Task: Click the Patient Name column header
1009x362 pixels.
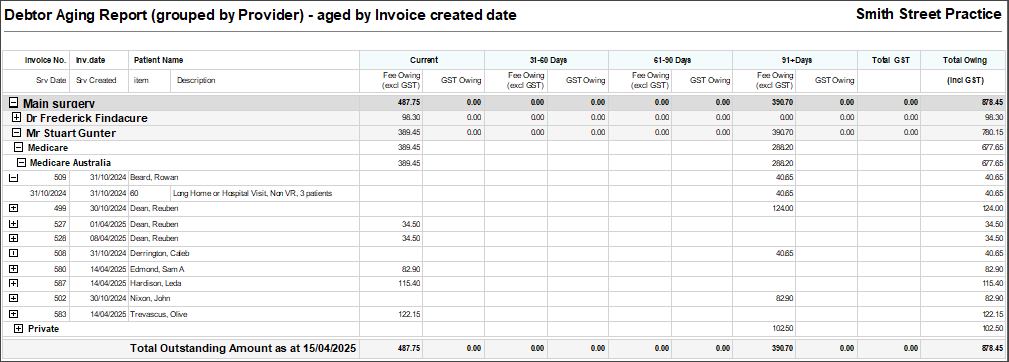Action: (x=158, y=60)
